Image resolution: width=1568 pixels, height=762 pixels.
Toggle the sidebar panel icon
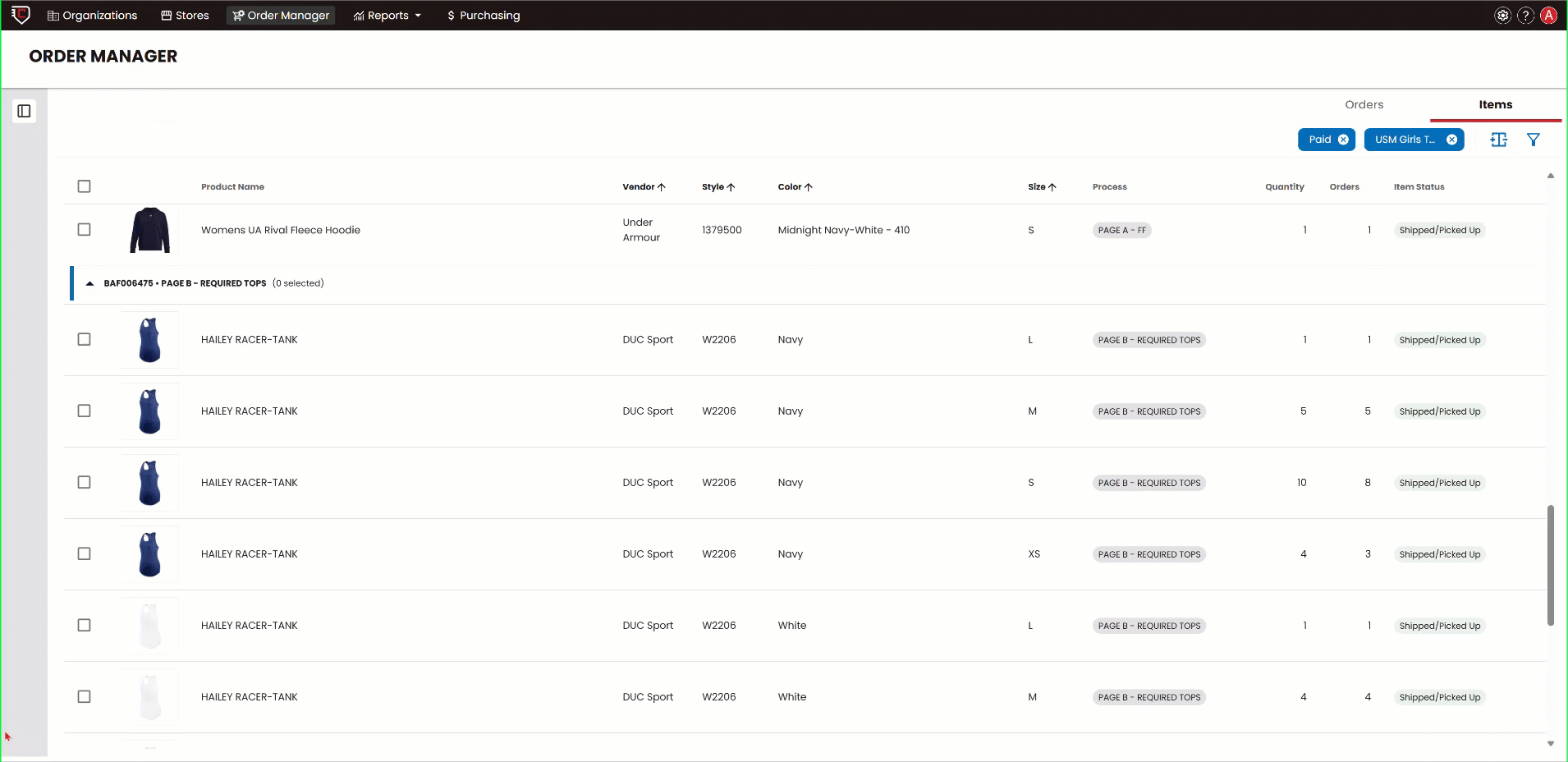pos(24,111)
